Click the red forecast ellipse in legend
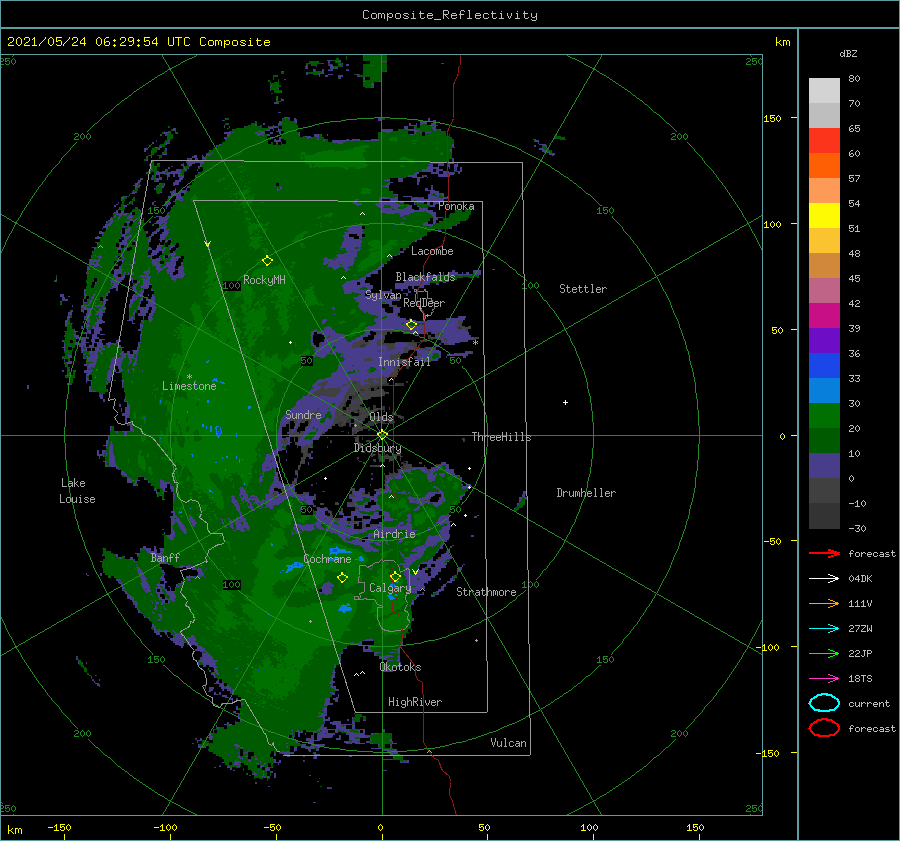 824,728
